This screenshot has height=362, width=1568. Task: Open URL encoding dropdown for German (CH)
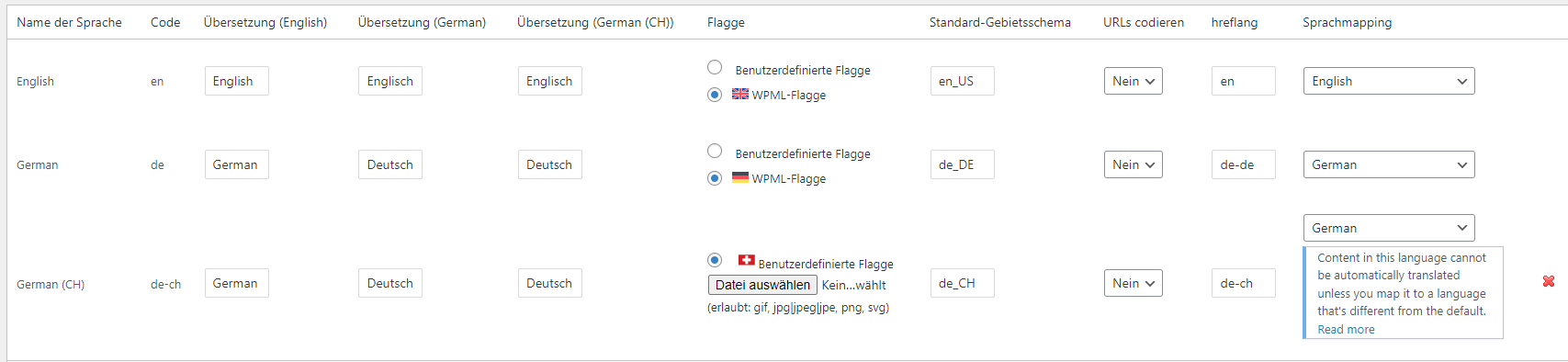pos(1134,283)
